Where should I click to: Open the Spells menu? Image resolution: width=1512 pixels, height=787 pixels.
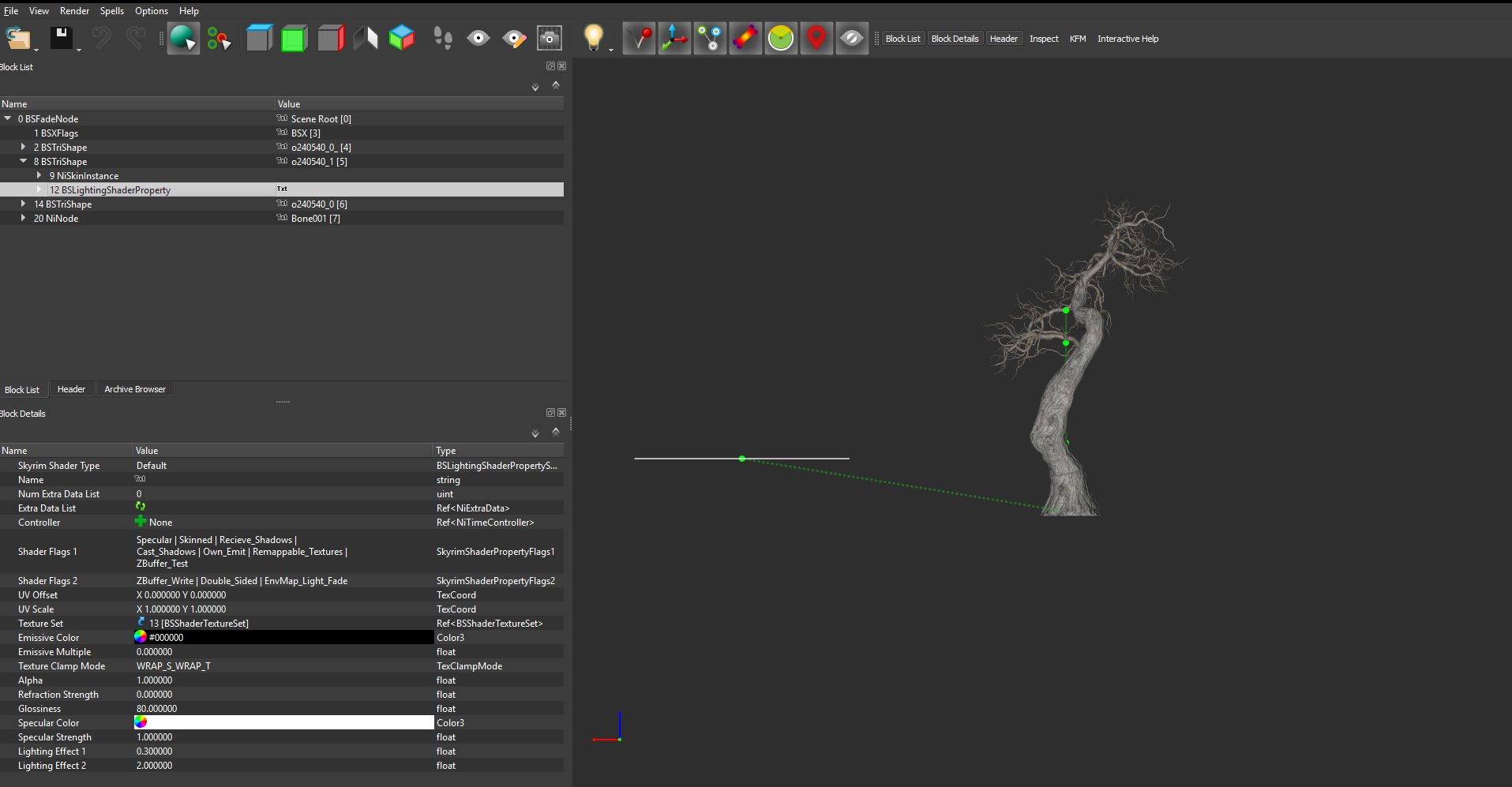click(x=112, y=11)
